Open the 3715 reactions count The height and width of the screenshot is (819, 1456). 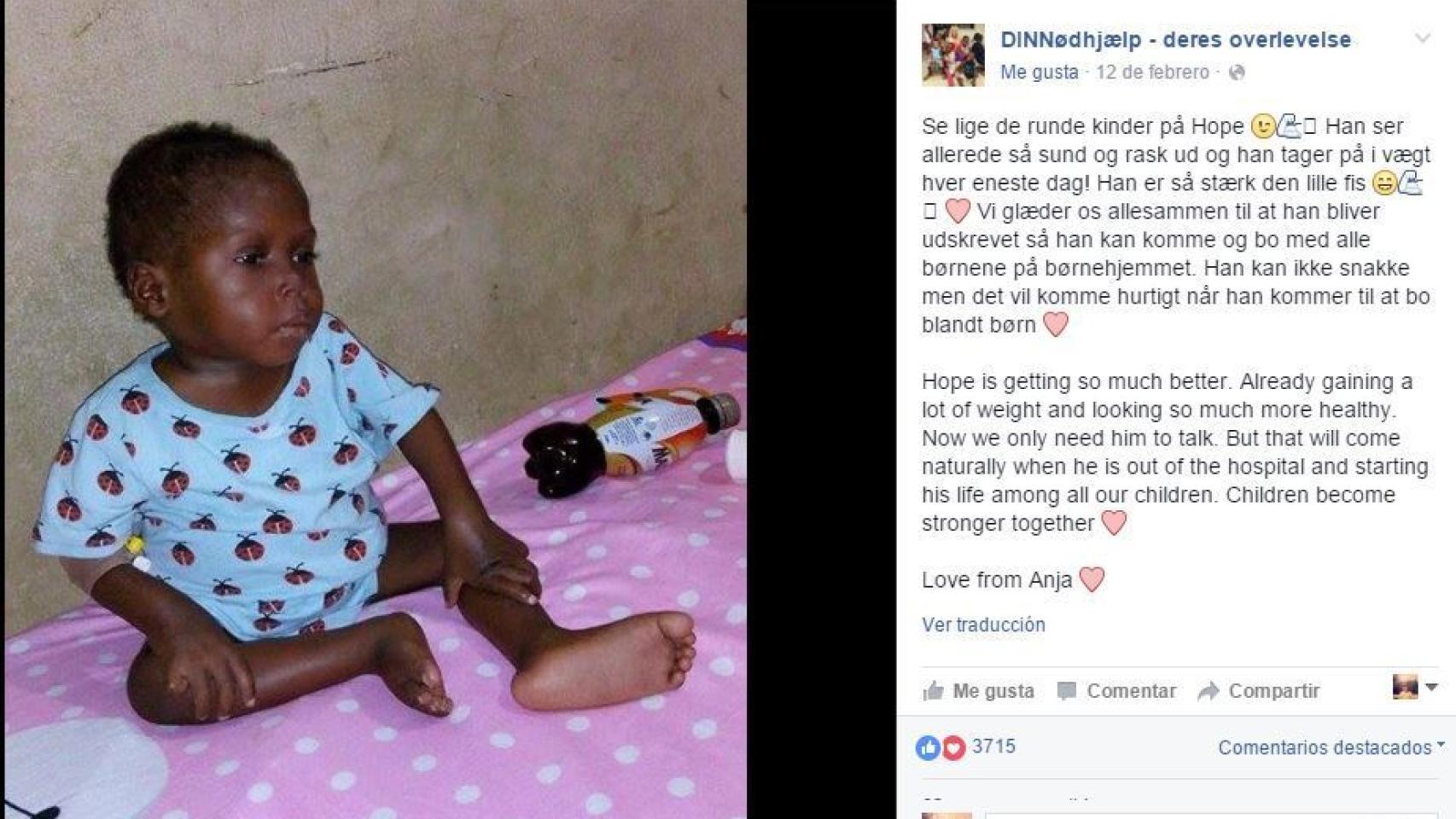[x=994, y=746]
